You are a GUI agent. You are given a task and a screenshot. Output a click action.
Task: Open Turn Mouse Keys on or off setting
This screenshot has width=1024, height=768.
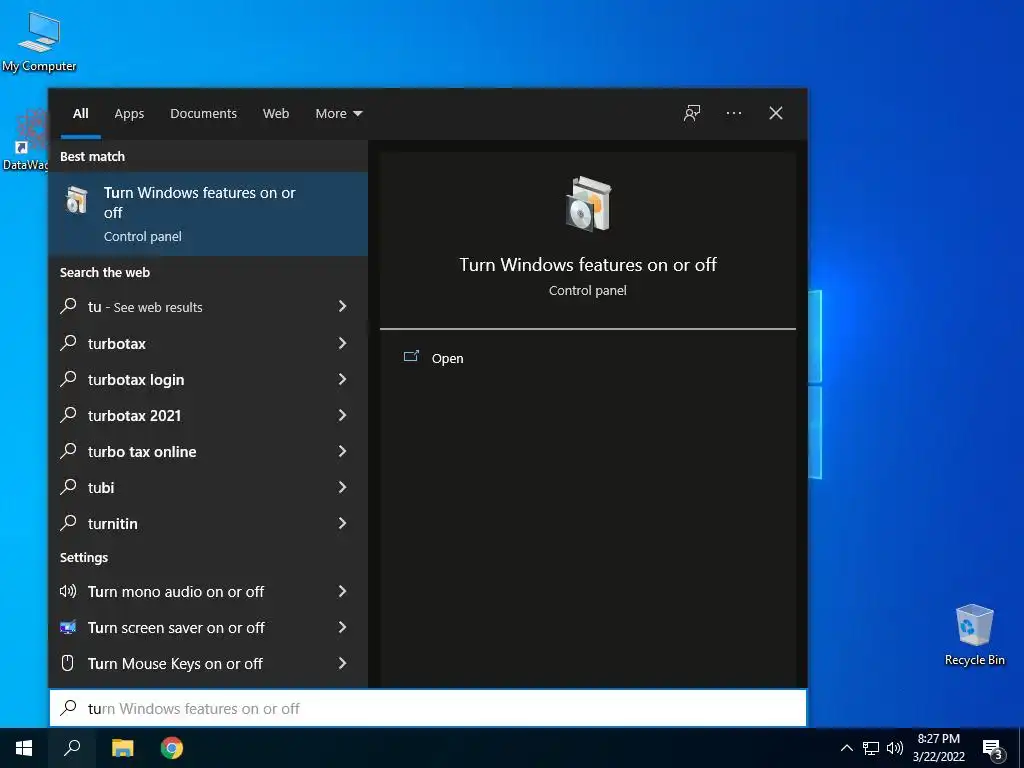coord(208,663)
